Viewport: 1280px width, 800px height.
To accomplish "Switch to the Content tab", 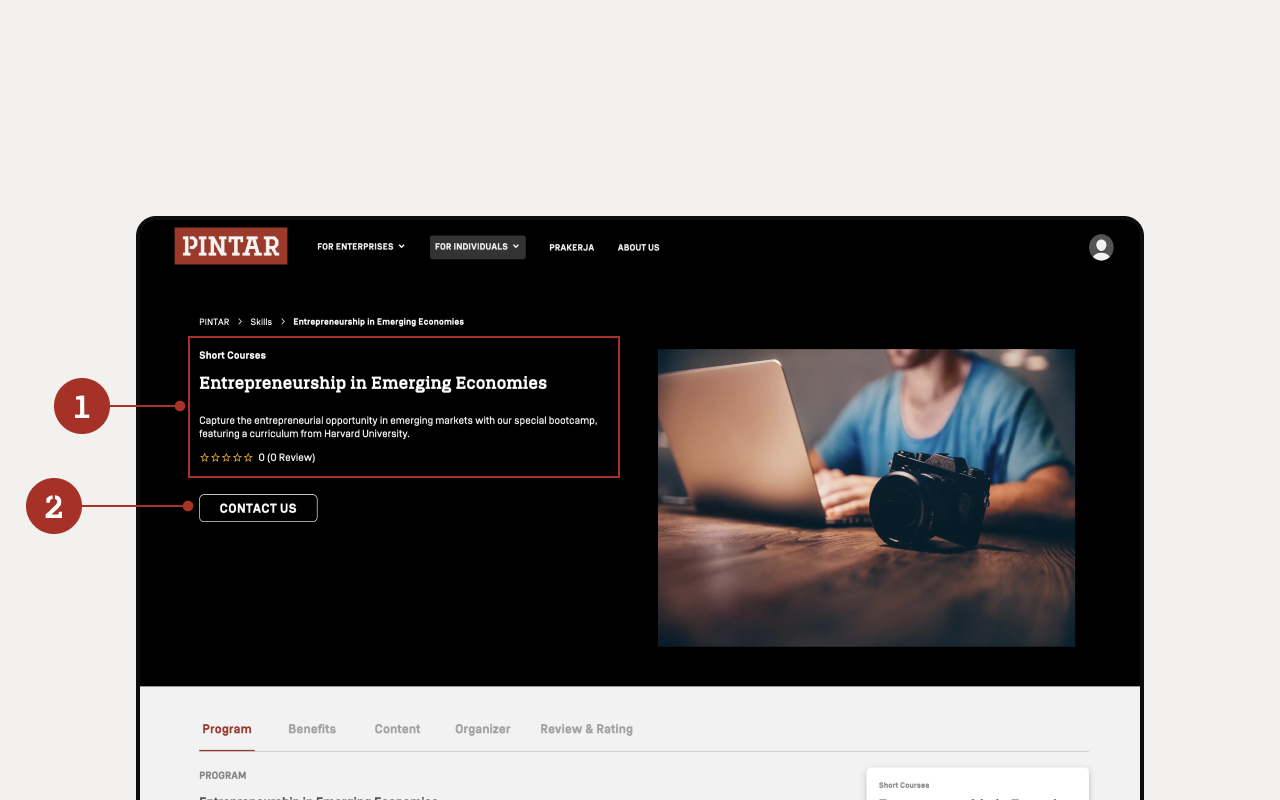I will 397,729.
